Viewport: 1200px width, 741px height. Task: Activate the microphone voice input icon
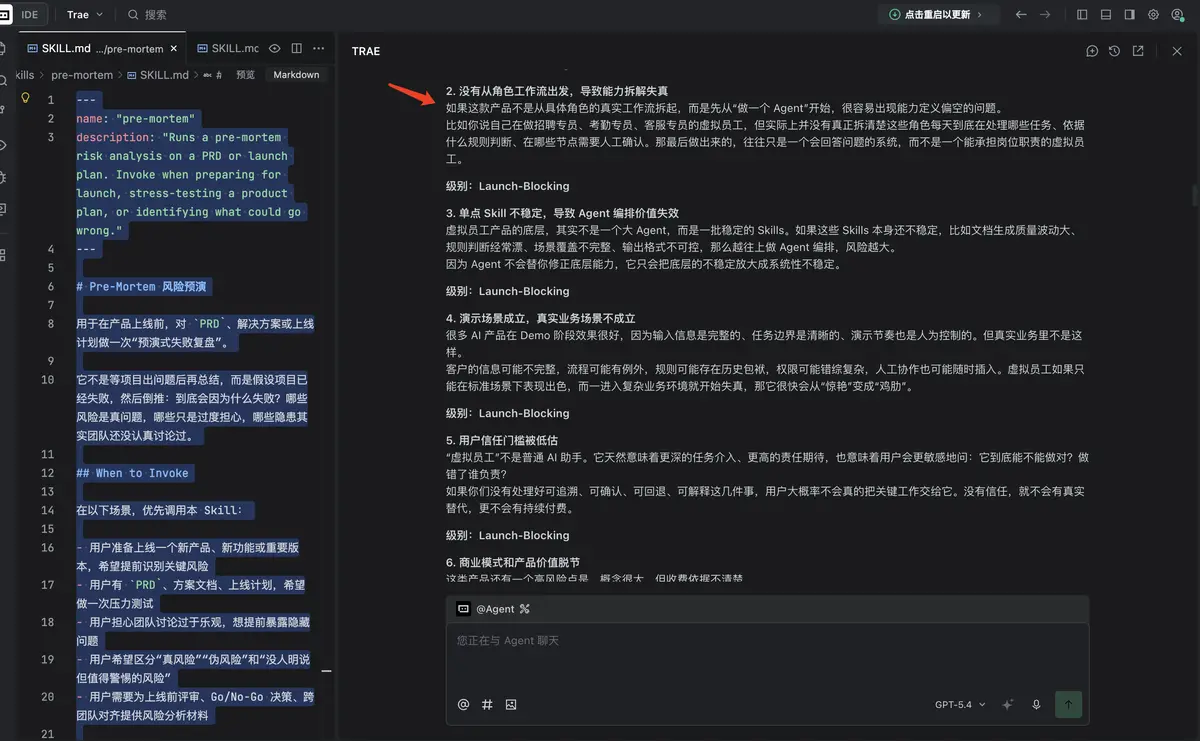pos(1036,704)
